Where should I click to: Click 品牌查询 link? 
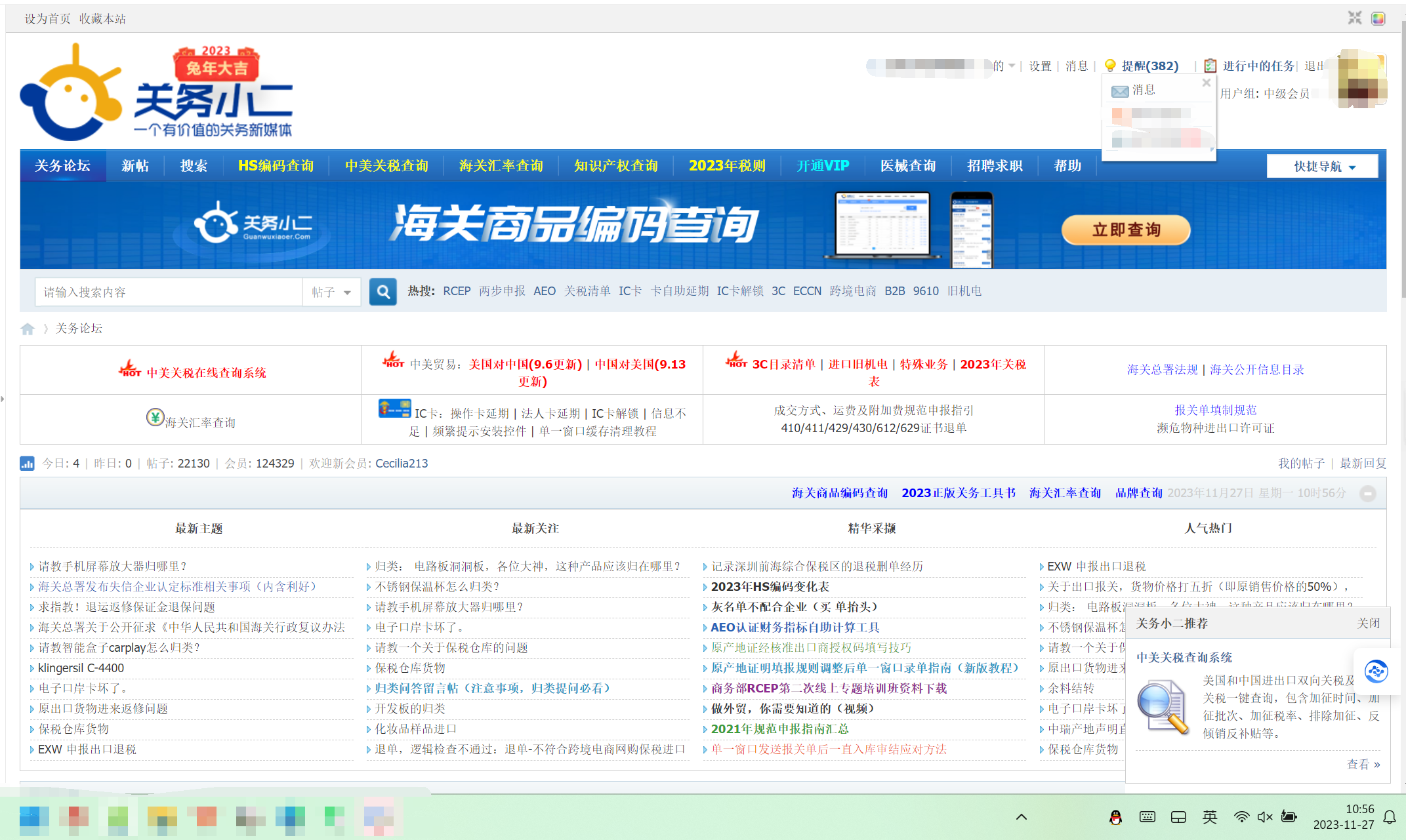(1139, 492)
